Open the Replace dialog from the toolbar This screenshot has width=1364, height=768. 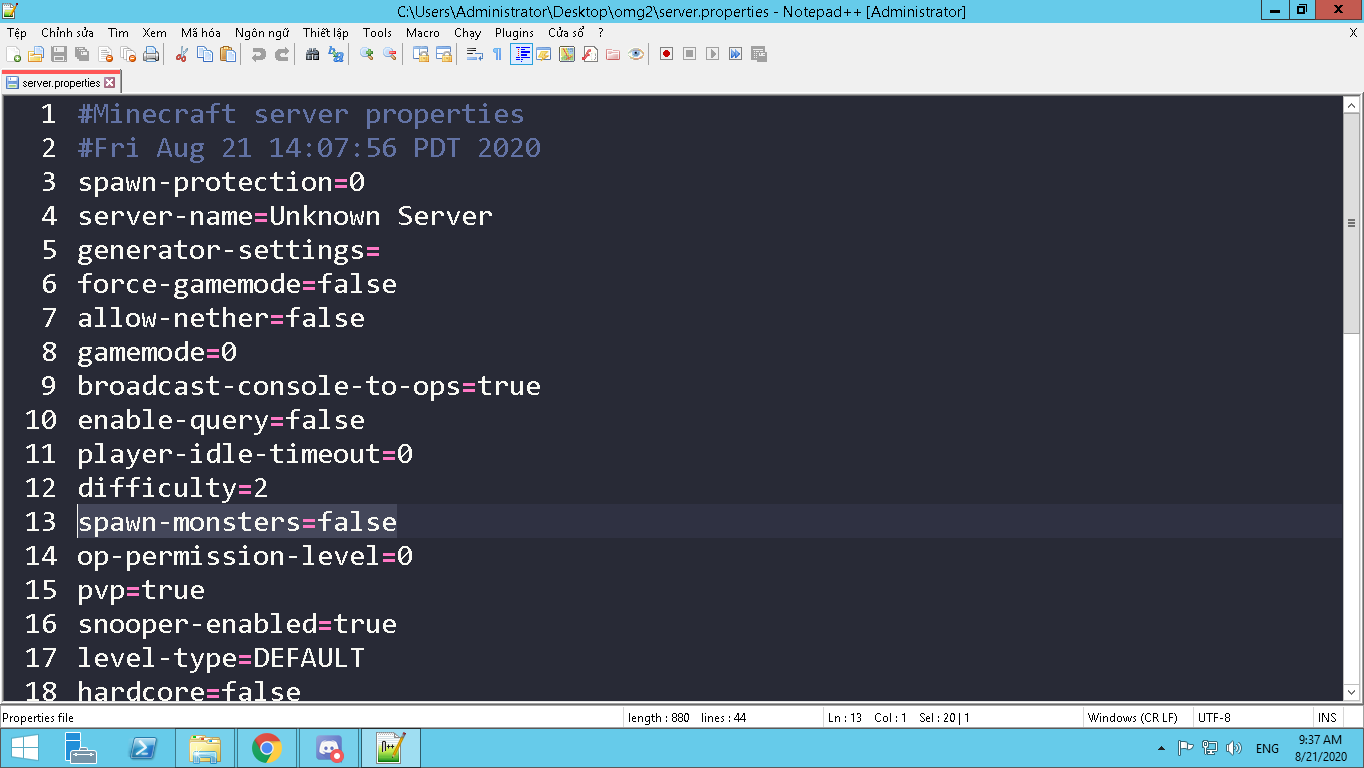pos(336,54)
